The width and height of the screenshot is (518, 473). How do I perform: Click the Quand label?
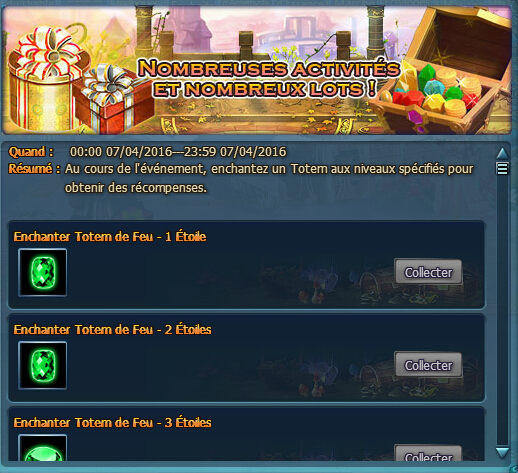(31, 152)
